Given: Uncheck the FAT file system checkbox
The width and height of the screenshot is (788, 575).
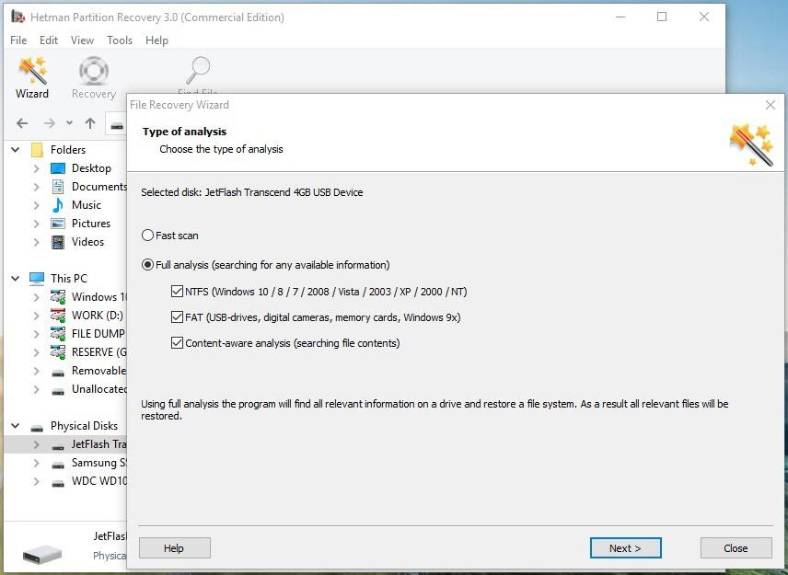Looking at the screenshot, I should pos(177,317).
